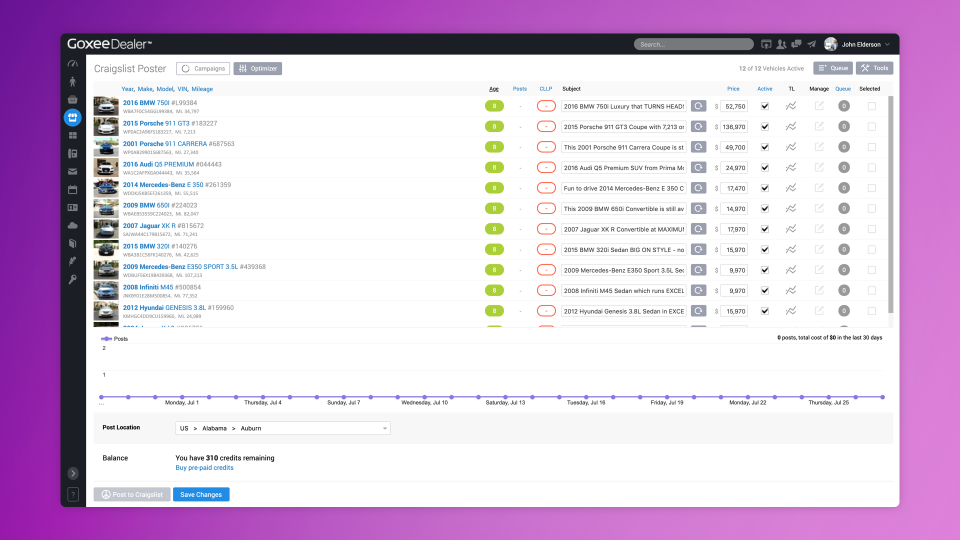Click queue count badge for 2008 Infiniti M45
This screenshot has width=960, height=540.
tap(844, 290)
